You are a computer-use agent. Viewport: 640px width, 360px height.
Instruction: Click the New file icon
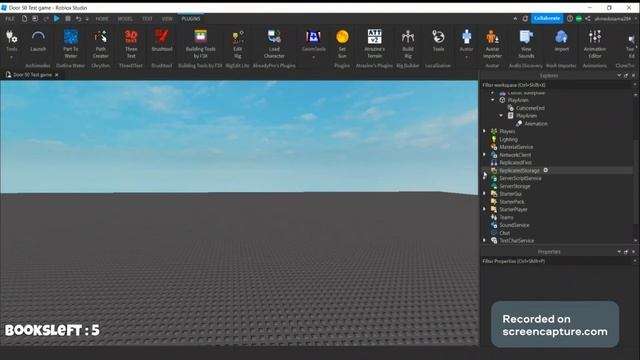24,18
